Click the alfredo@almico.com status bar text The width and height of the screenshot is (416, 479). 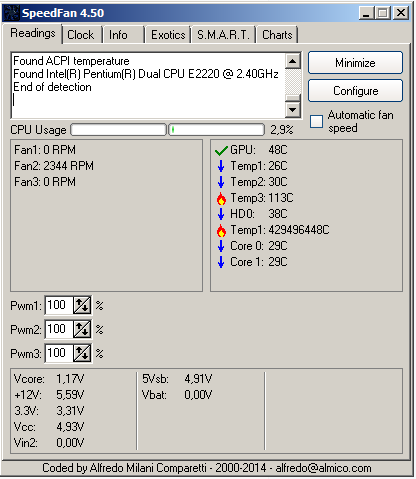pyautogui.click(x=323, y=468)
